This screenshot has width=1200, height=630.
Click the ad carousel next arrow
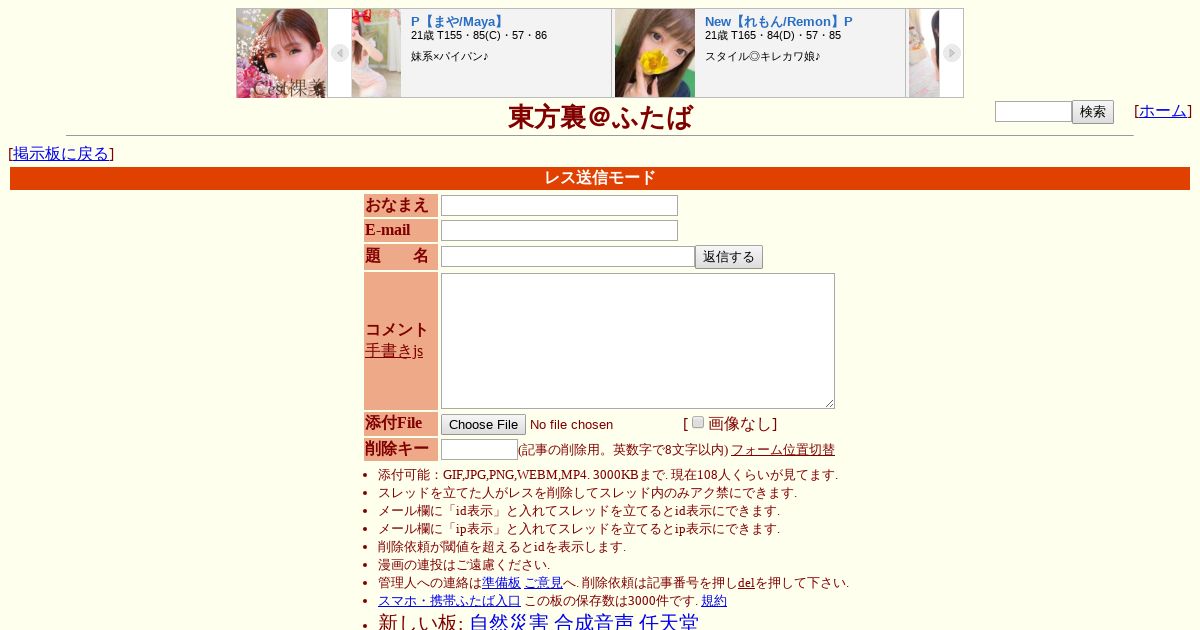click(x=952, y=53)
